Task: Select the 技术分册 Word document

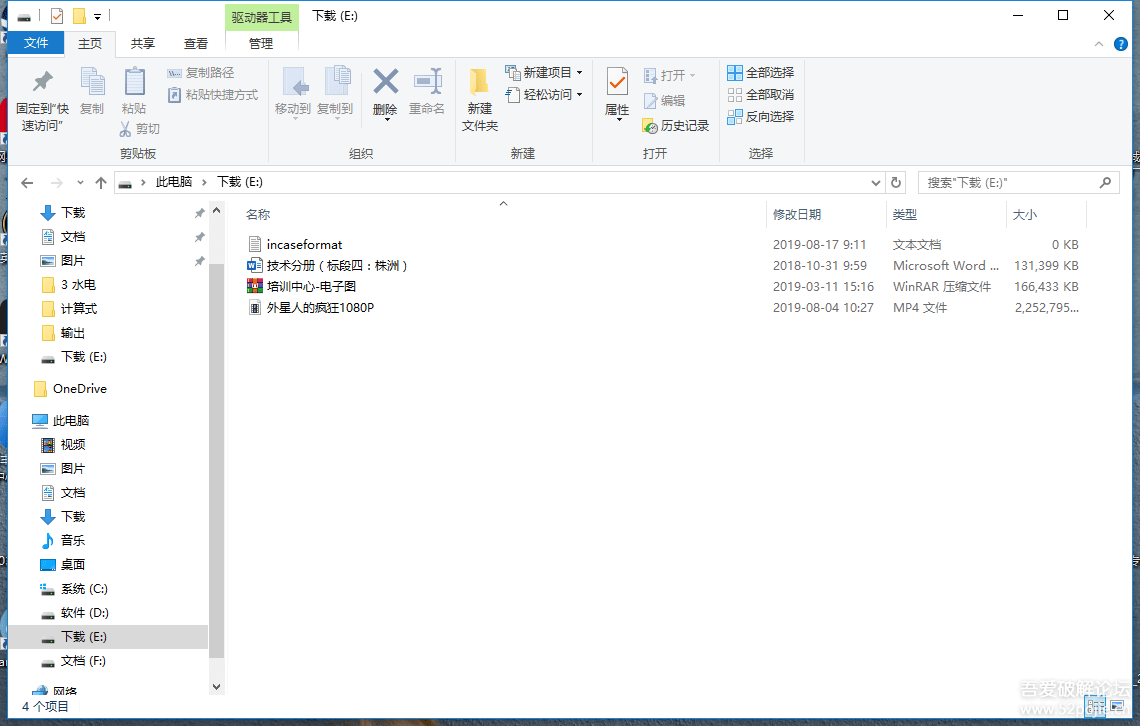Action: (x=328, y=266)
